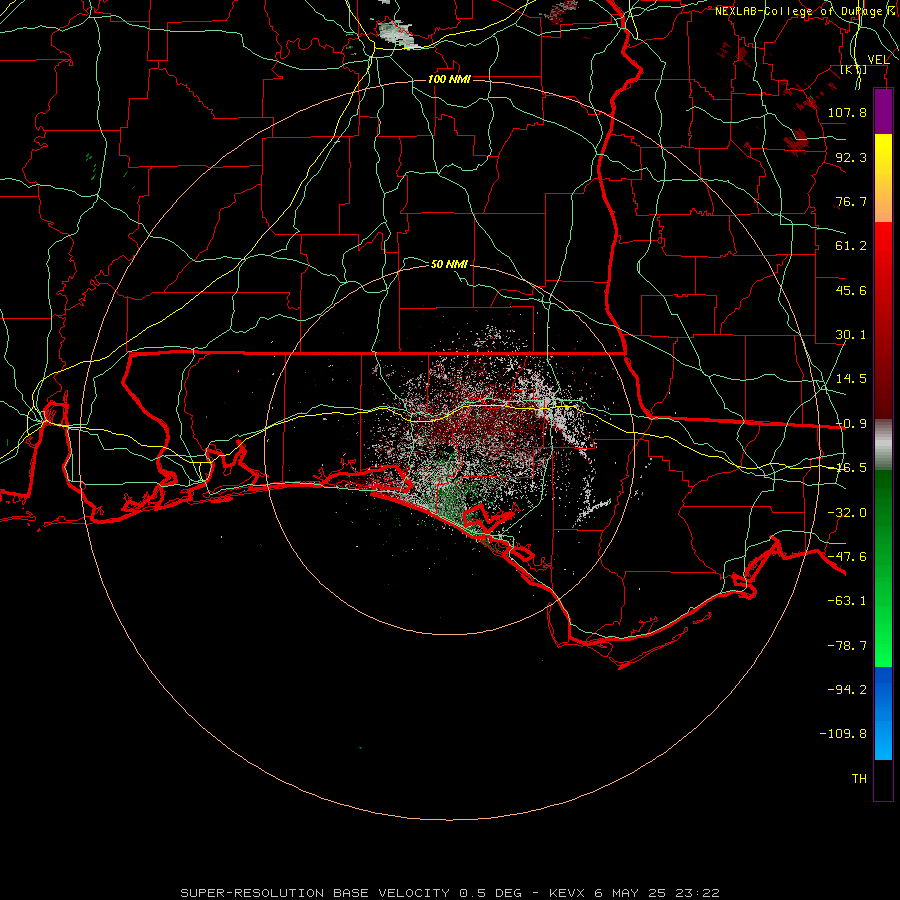
Task: Click the -109.8 velocity scale value
Action: (x=843, y=734)
